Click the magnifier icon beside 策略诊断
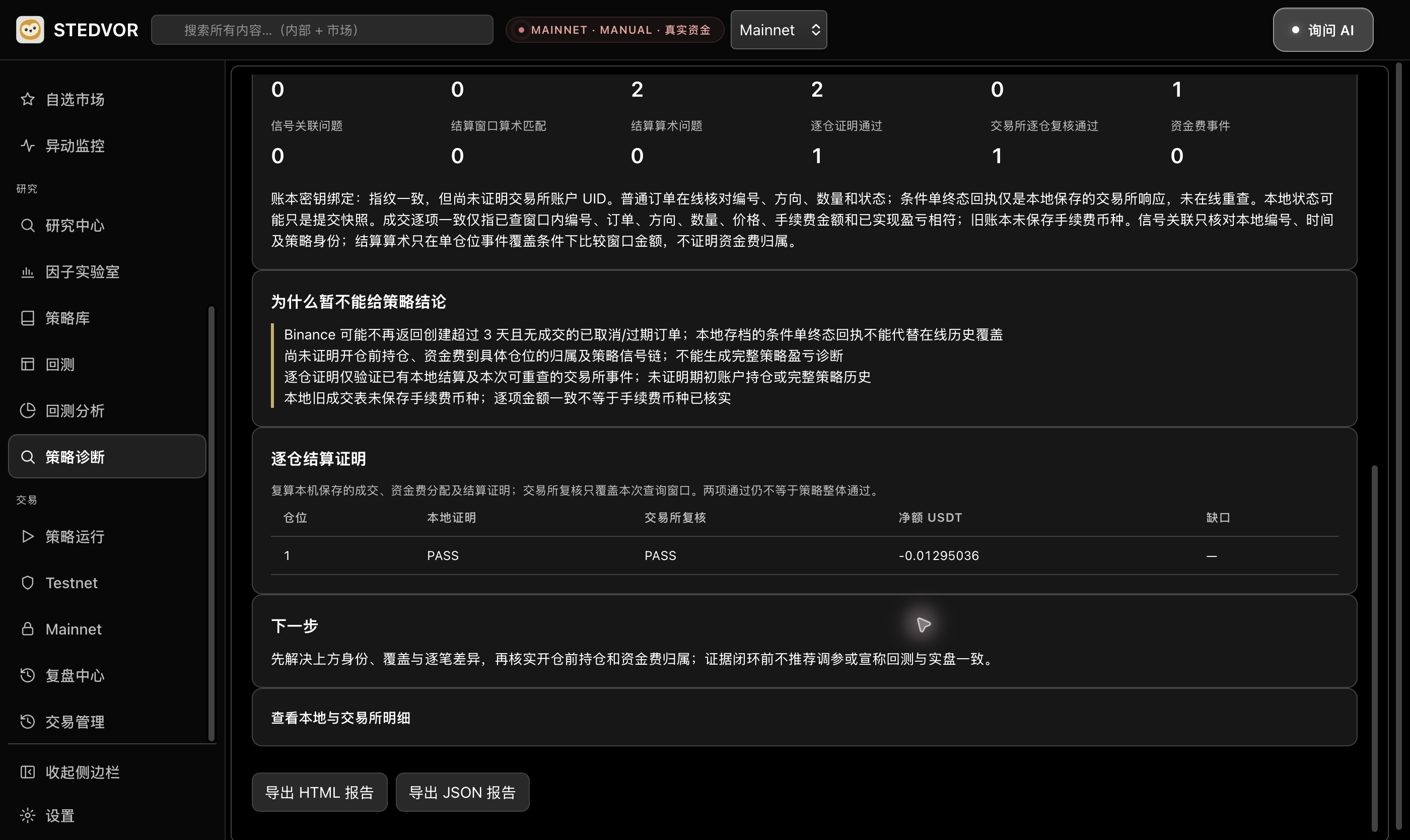The height and width of the screenshot is (840, 1410). [x=27, y=457]
